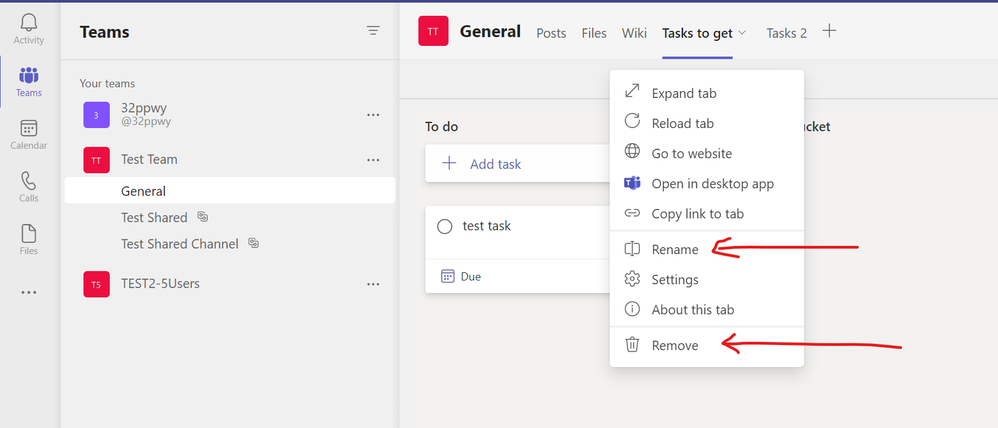This screenshot has width=998, height=428.
Task: Mark test task complete circle
Action: (445, 226)
